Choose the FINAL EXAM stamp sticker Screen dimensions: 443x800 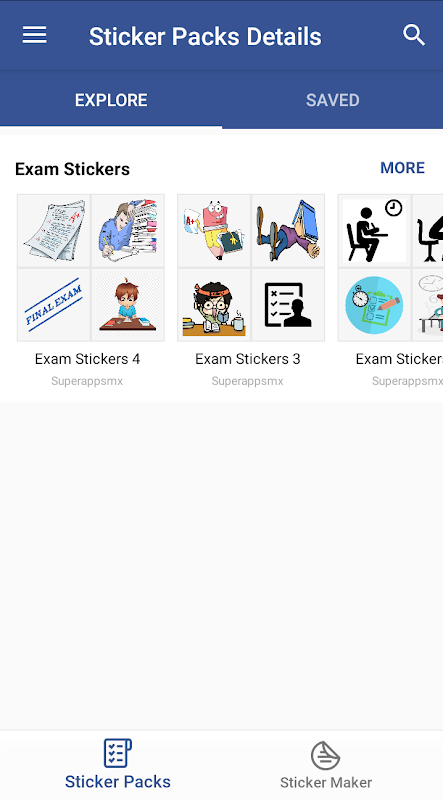click(54, 305)
